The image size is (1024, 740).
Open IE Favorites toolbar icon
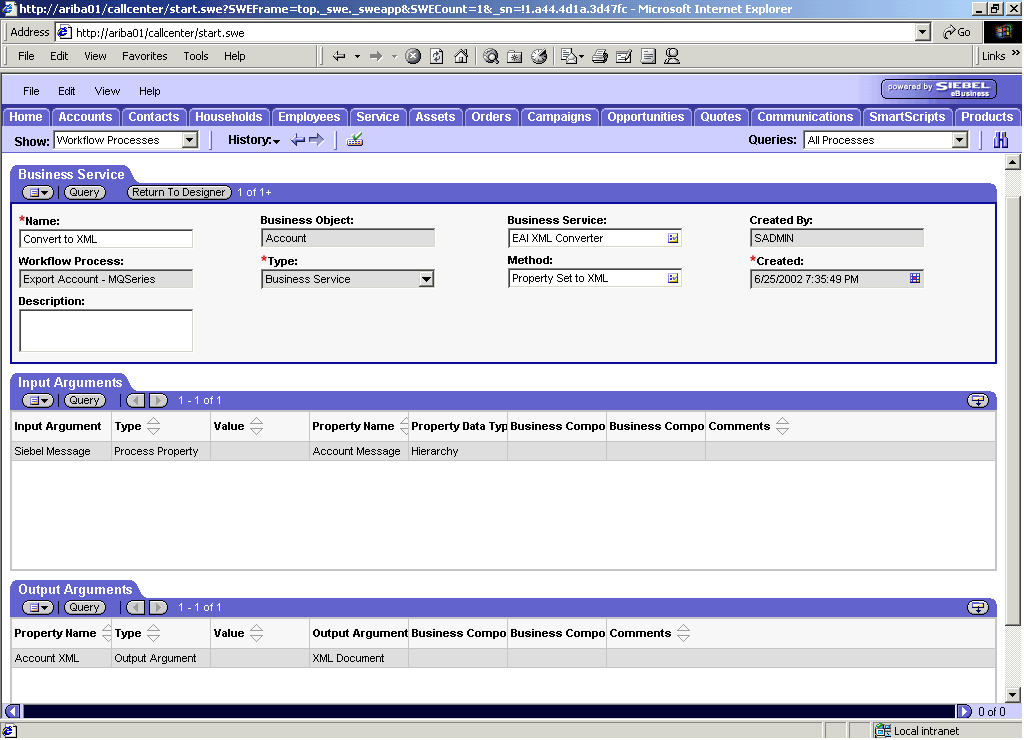[515, 57]
